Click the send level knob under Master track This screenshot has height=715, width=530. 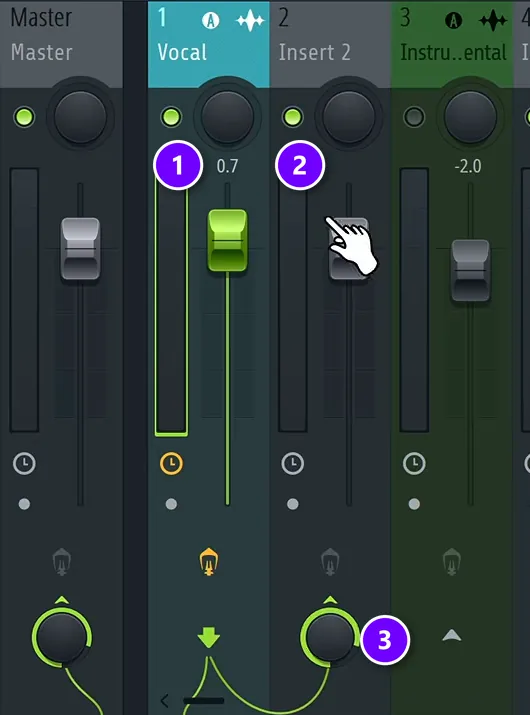[x=62, y=637]
